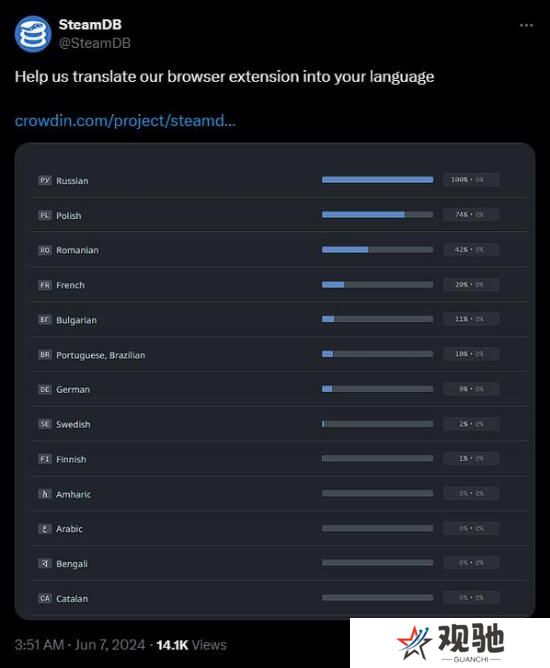Select the Portuguese, Brazilian language row

[x=279, y=354]
